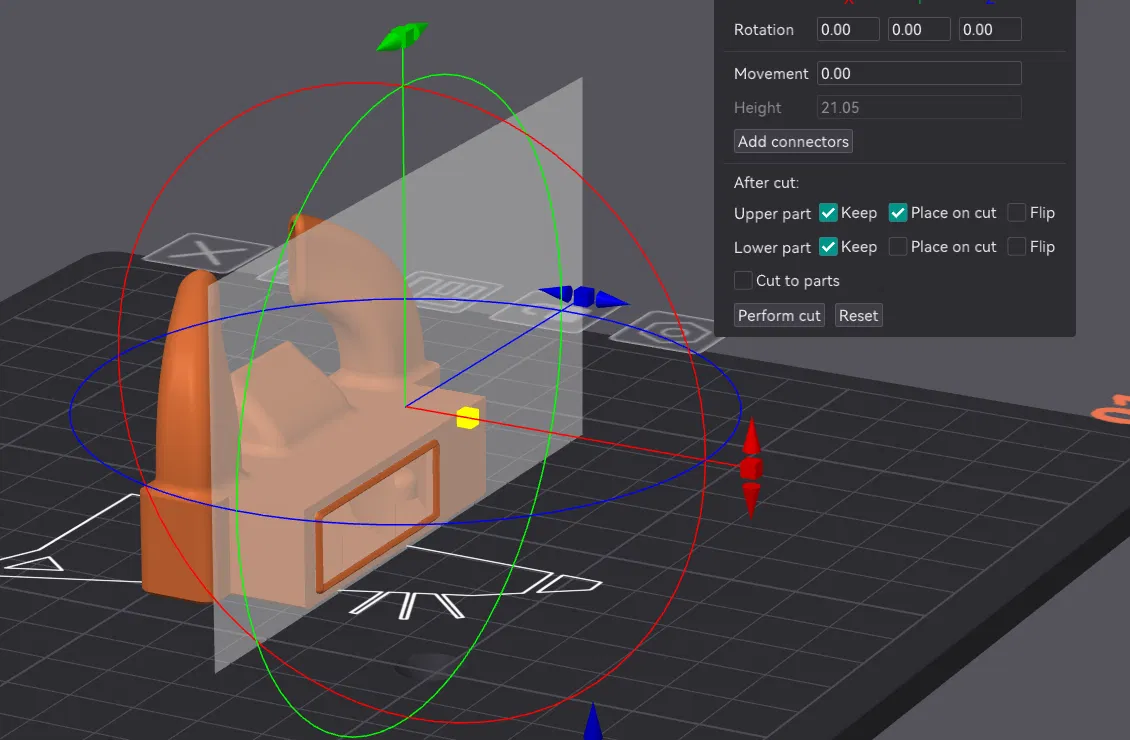Image resolution: width=1130 pixels, height=740 pixels.
Task: Click the Rotation Y input field
Action: pos(919,30)
